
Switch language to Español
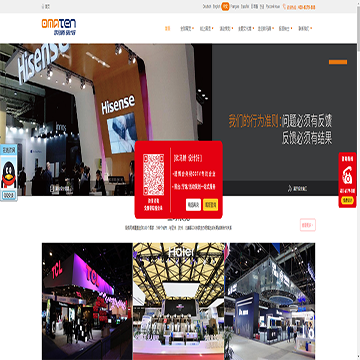(245, 7)
